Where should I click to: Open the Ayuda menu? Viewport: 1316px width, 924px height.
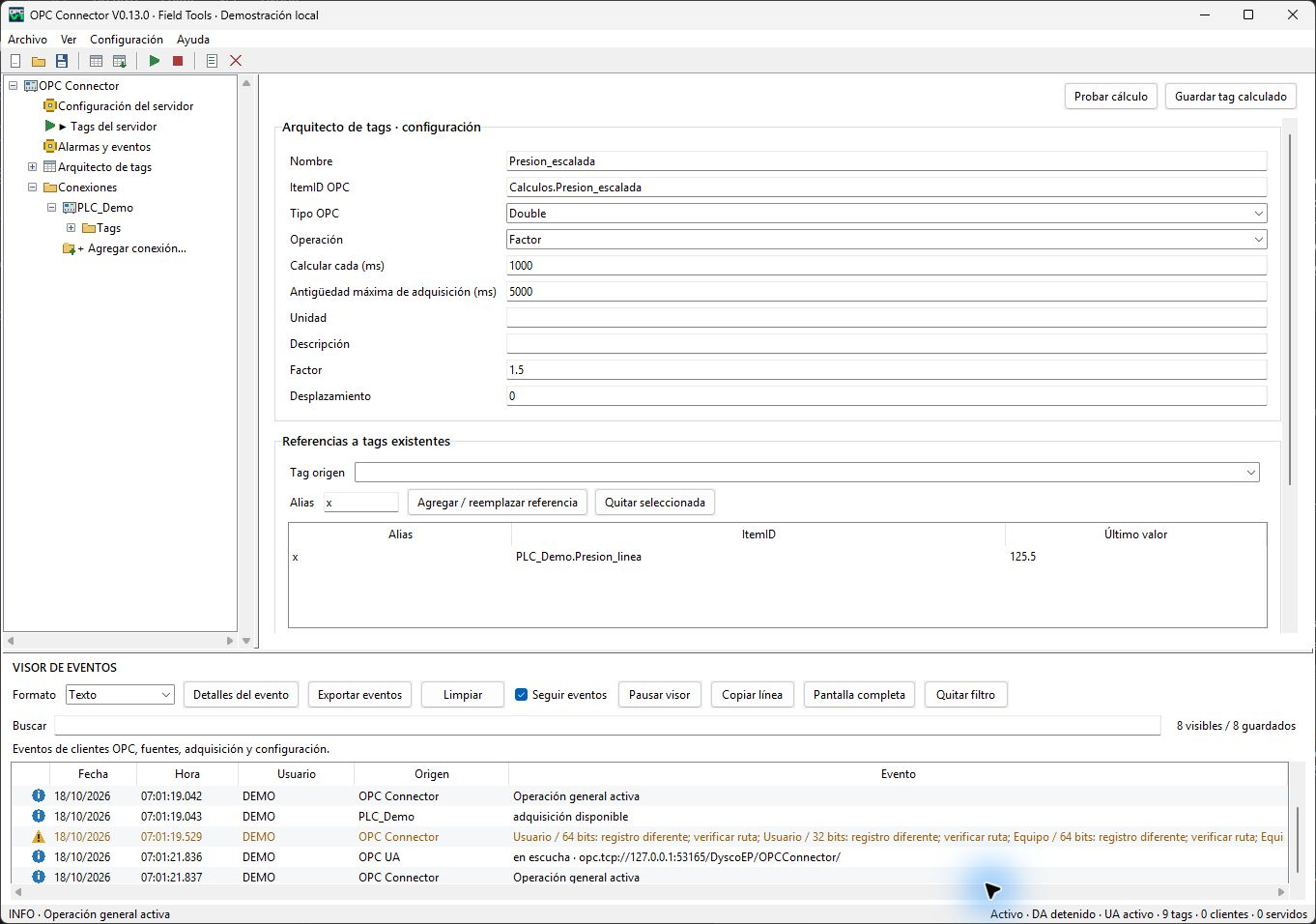193,40
